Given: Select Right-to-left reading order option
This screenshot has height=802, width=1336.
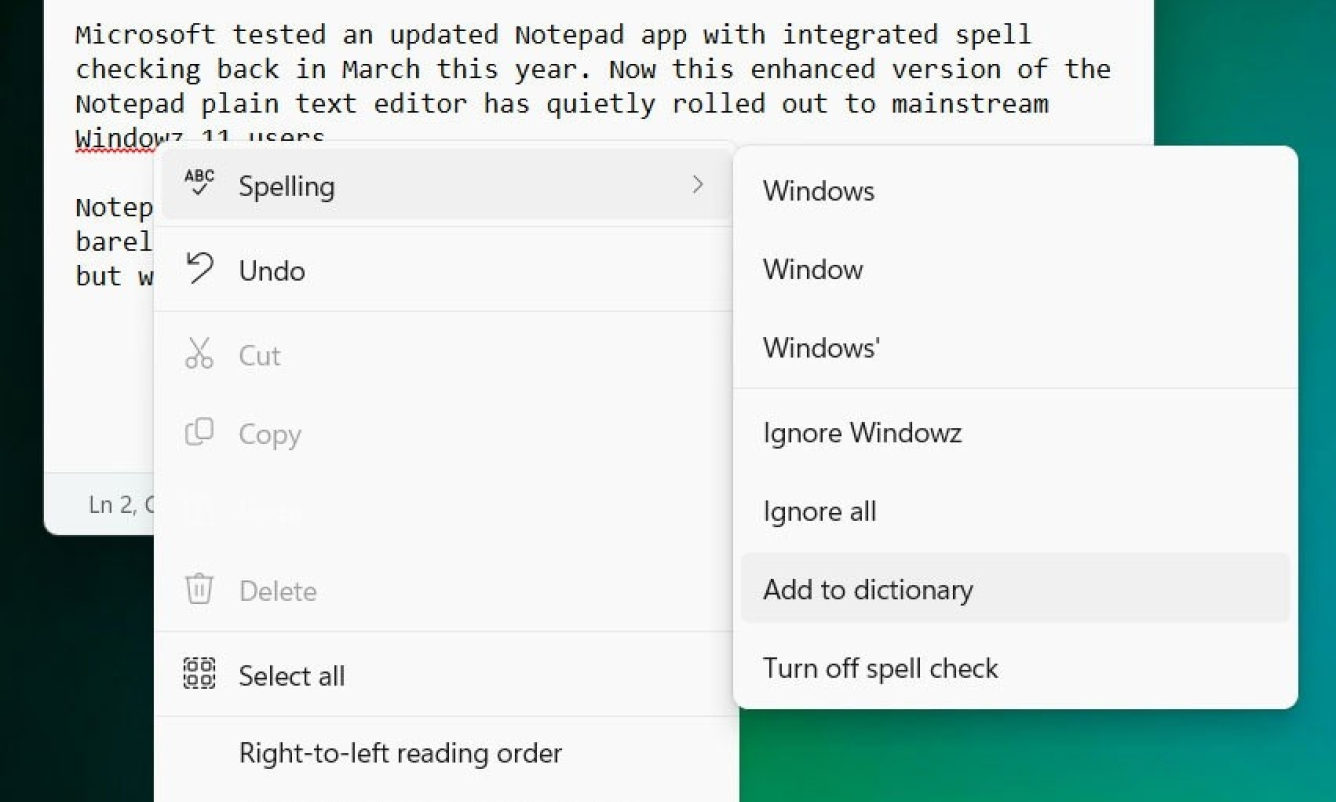Looking at the screenshot, I should (x=445, y=753).
